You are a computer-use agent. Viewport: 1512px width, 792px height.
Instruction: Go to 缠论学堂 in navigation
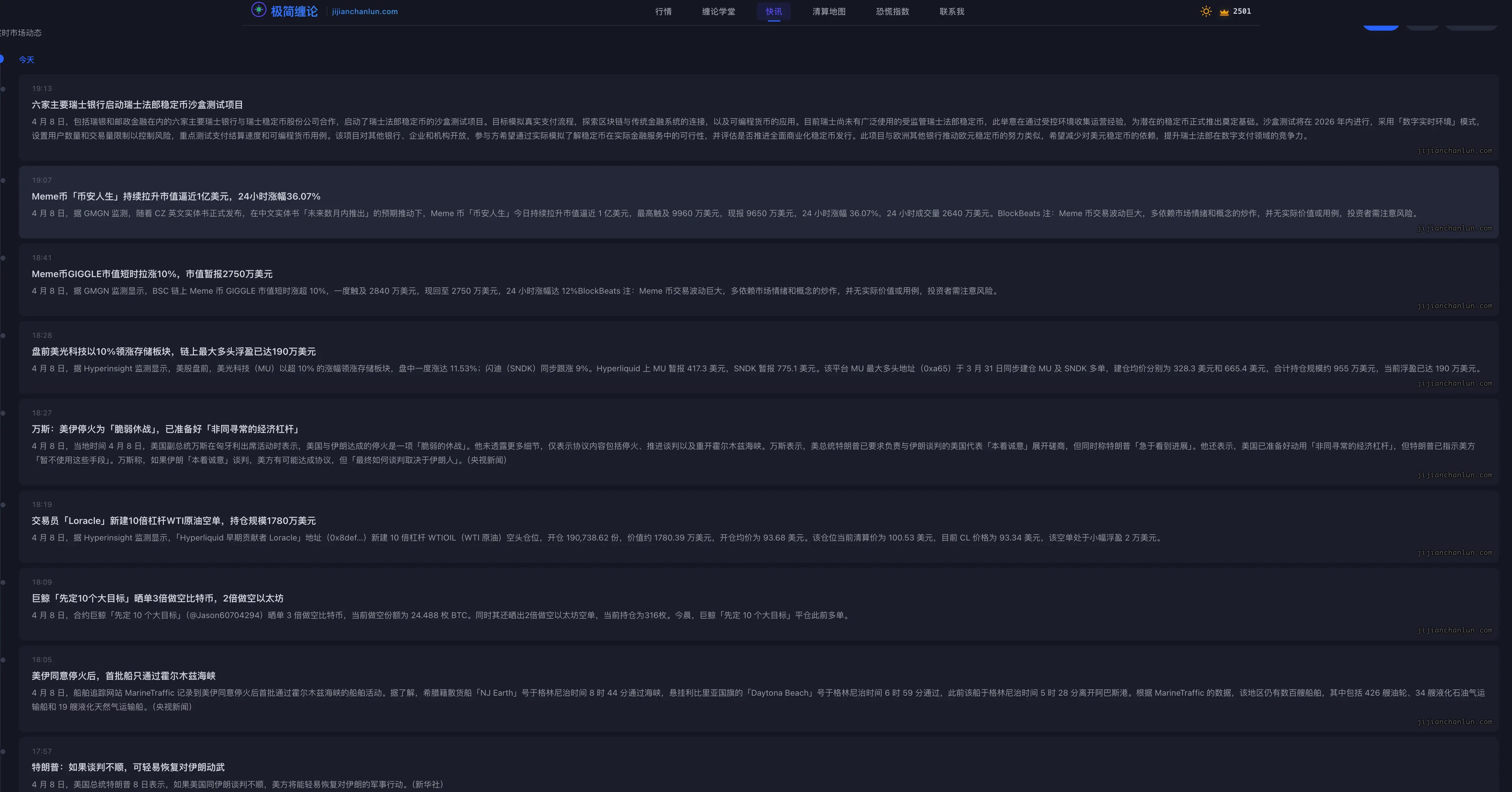pos(718,12)
